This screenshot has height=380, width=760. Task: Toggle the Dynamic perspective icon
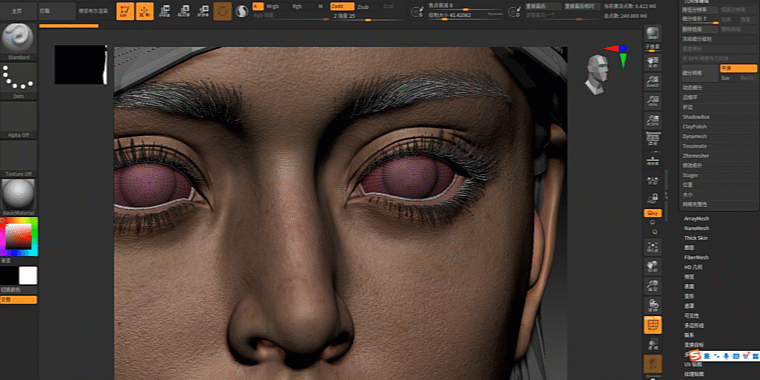click(652, 139)
